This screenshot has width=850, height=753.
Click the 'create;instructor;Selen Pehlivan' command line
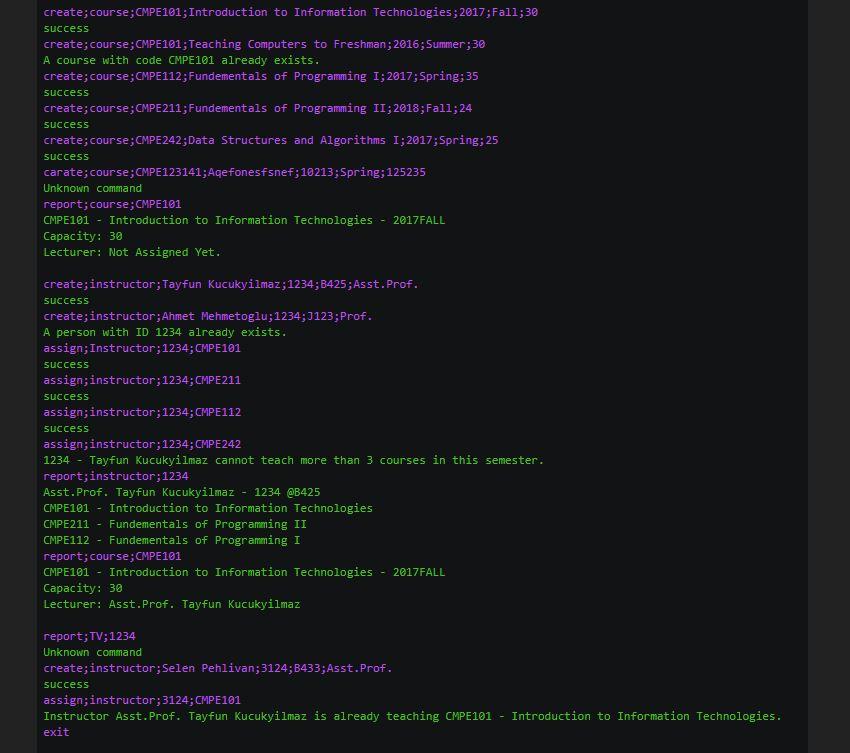click(218, 668)
